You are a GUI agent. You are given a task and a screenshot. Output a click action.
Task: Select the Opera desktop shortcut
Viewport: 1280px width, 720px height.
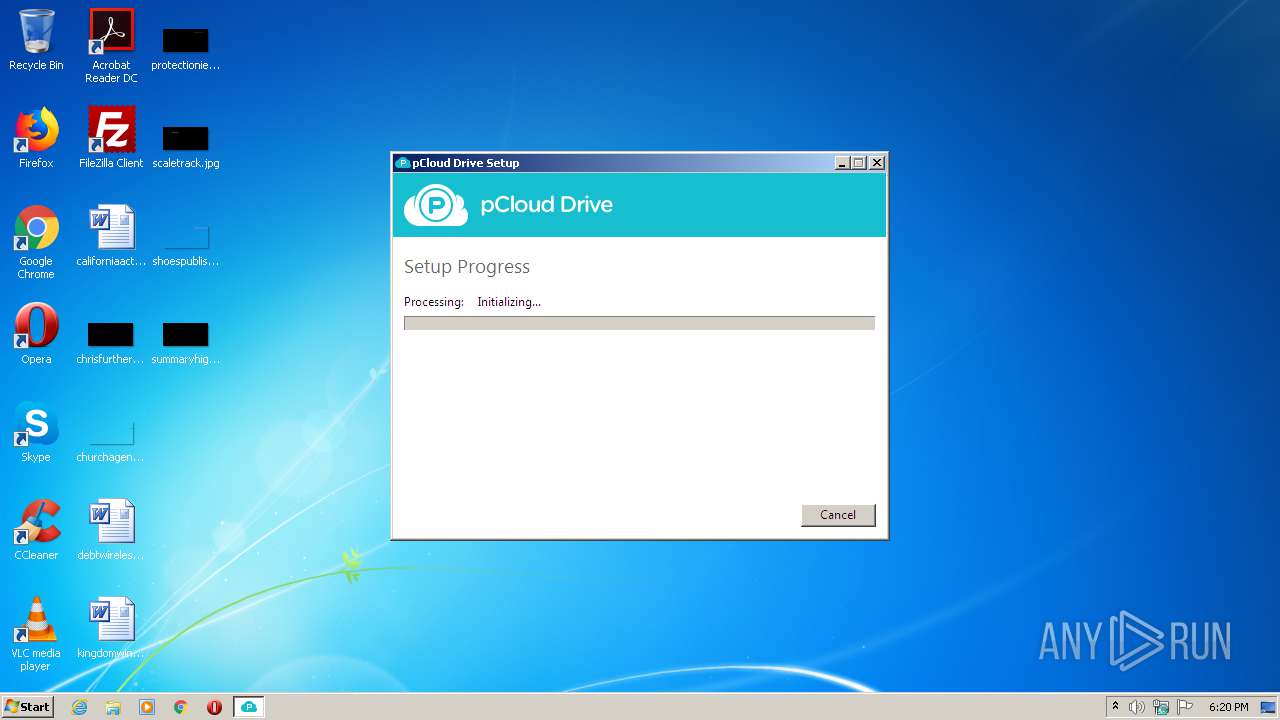coord(36,334)
